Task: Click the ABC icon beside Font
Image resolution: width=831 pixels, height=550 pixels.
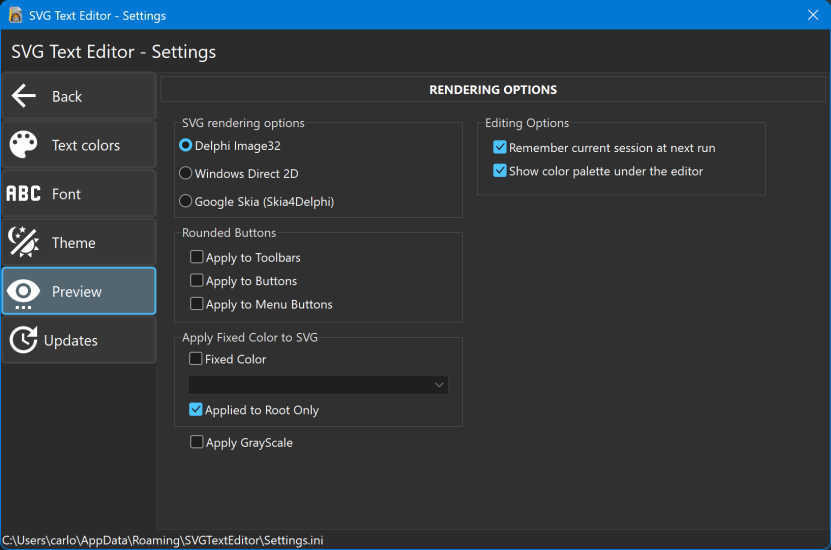Action: [23, 193]
